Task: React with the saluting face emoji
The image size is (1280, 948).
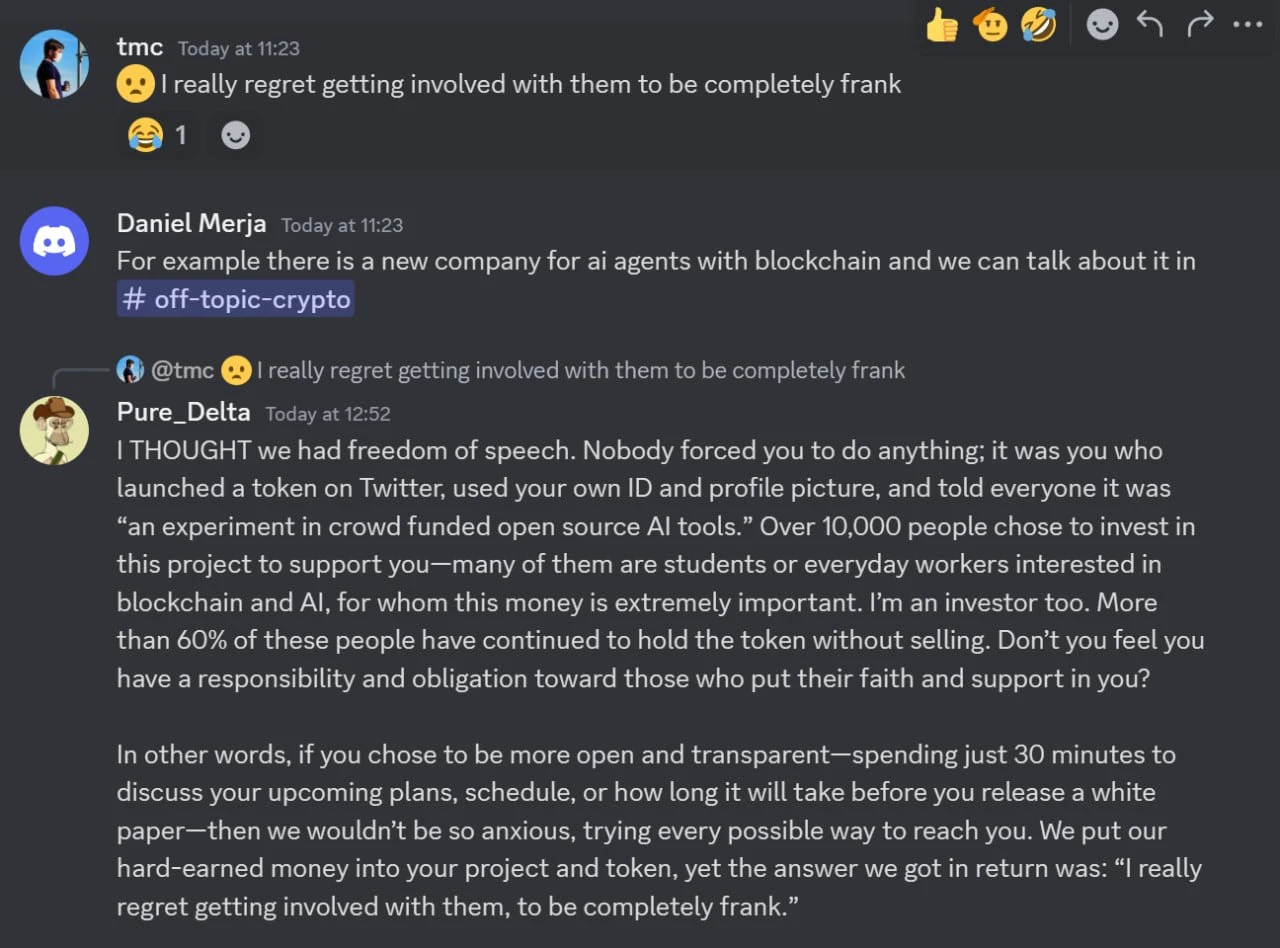Action: pyautogui.click(x=991, y=24)
